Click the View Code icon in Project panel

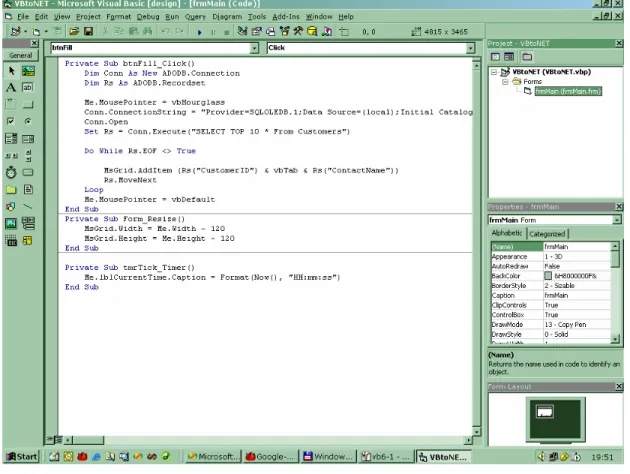click(495, 57)
